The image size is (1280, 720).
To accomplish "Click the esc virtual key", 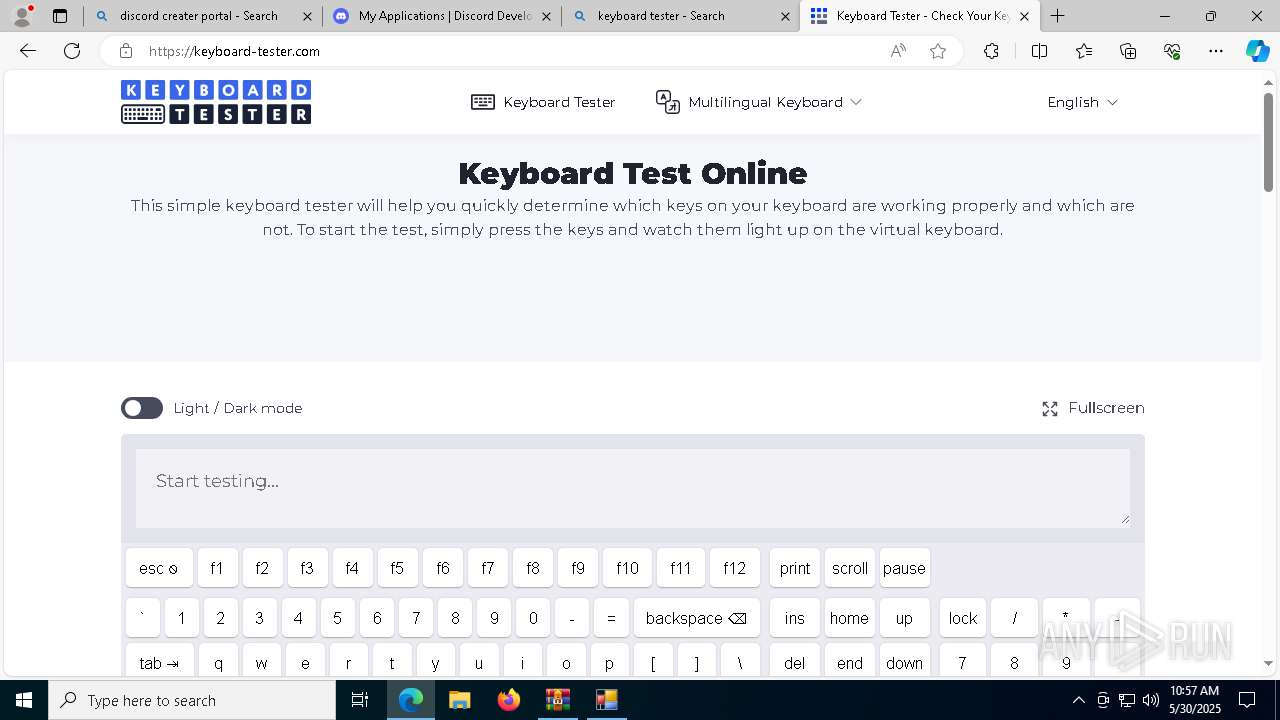I will (x=159, y=568).
